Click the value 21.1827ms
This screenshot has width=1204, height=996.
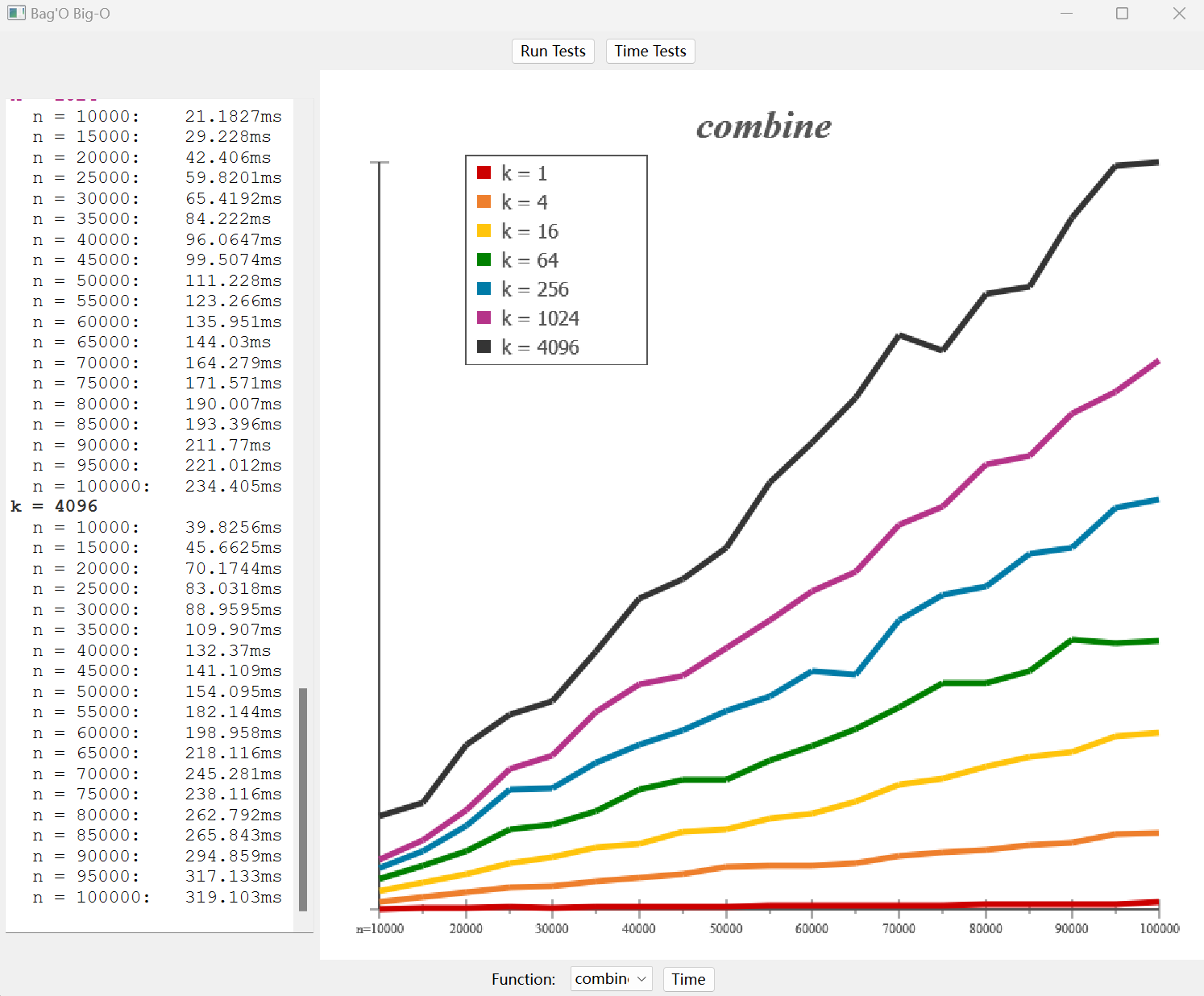[x=234, y=116]
